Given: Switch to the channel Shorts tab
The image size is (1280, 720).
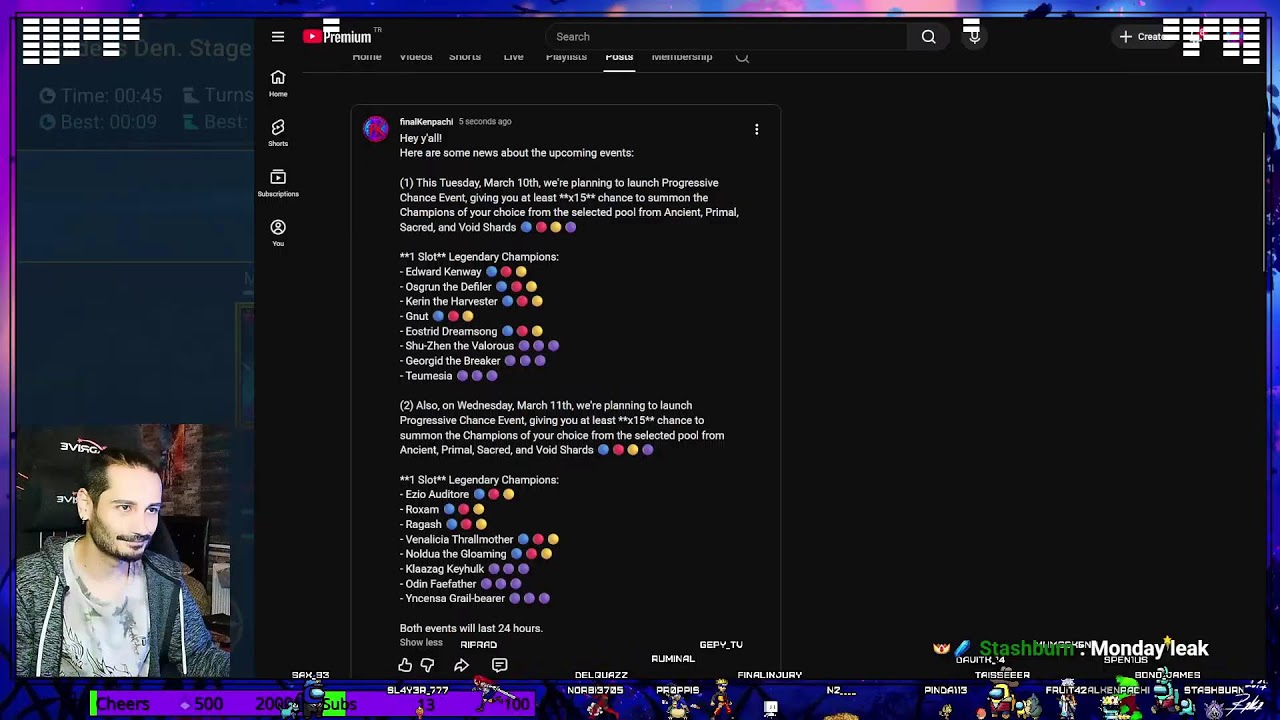Looking at the screenshot, I should pyautogui.click(x=465, y=57).
